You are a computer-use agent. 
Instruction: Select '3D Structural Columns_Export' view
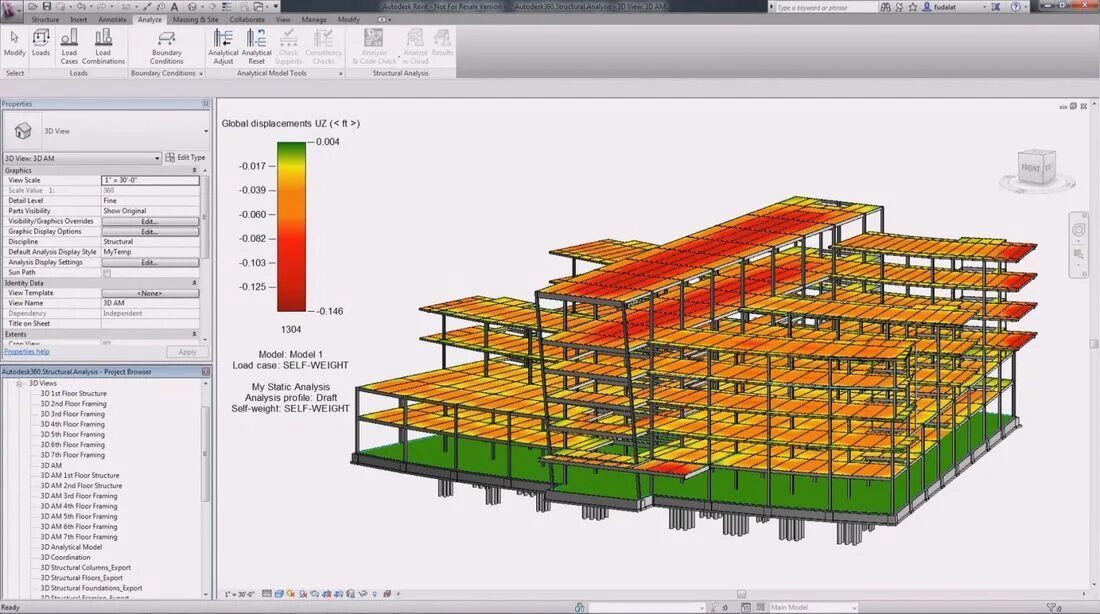[x=85, y=568]
